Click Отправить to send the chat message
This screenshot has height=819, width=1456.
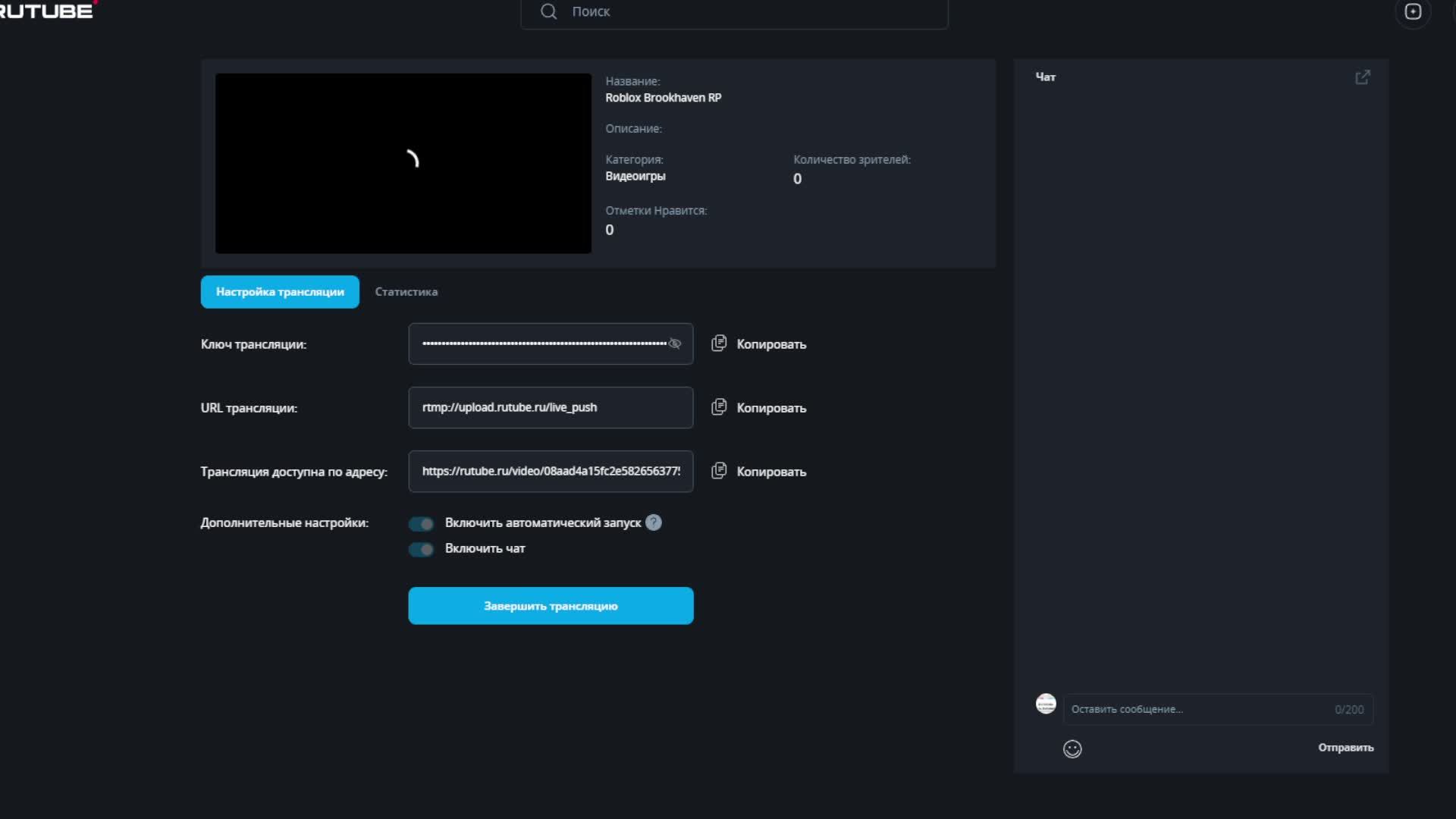pyautogui.click(x=1345, y=748)
